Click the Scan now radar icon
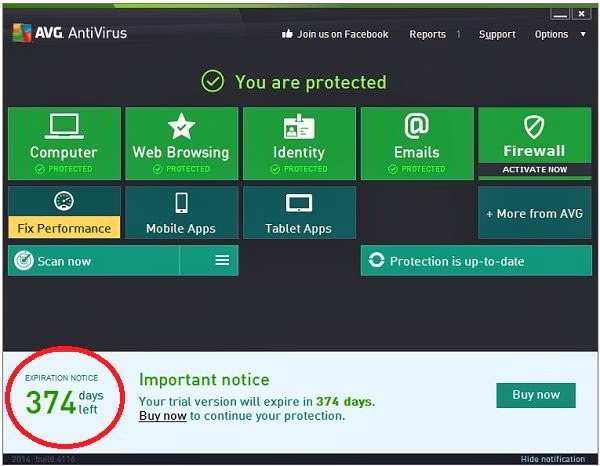Image resolution: width=600 pixels, height=466 pixels. [x=24, y=261]
